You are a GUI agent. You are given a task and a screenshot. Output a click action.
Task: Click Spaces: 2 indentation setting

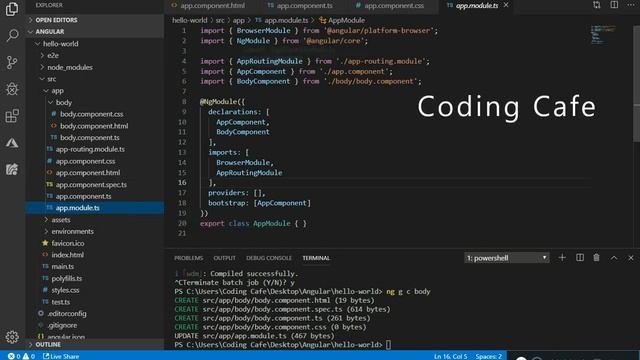coord(489,356)
